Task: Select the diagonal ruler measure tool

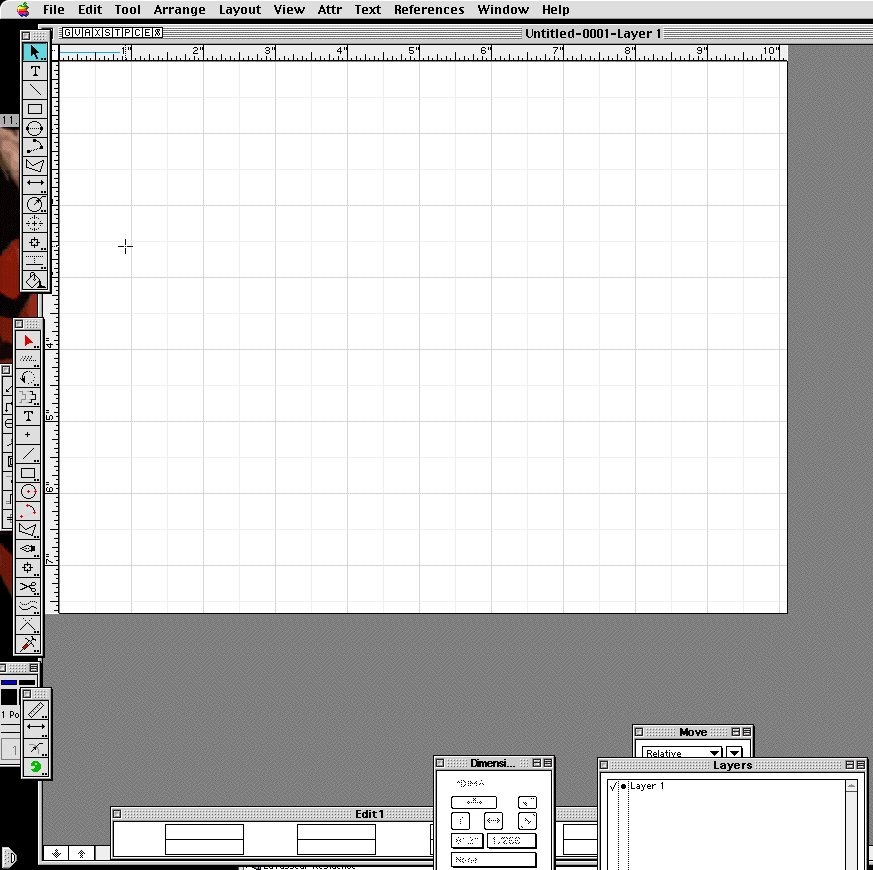Action: (x=36, y=709)
